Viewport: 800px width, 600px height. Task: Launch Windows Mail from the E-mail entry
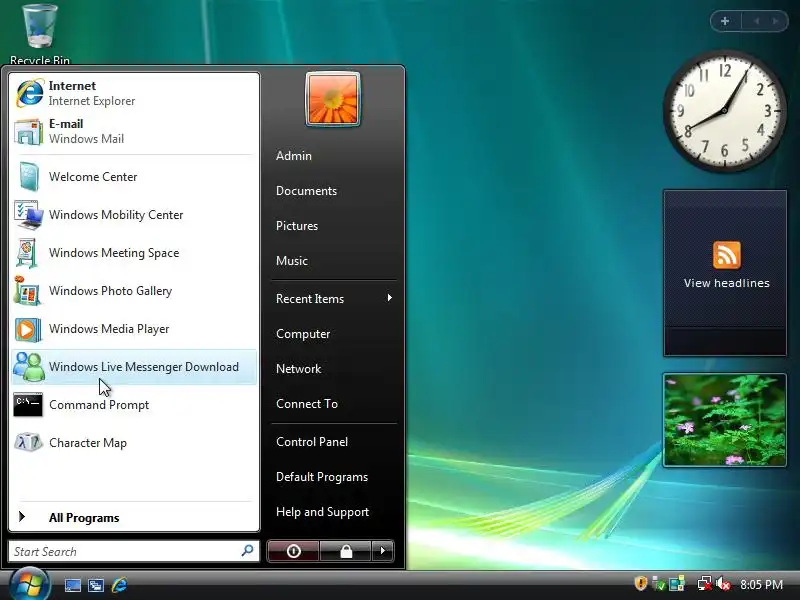pos(134,131)
